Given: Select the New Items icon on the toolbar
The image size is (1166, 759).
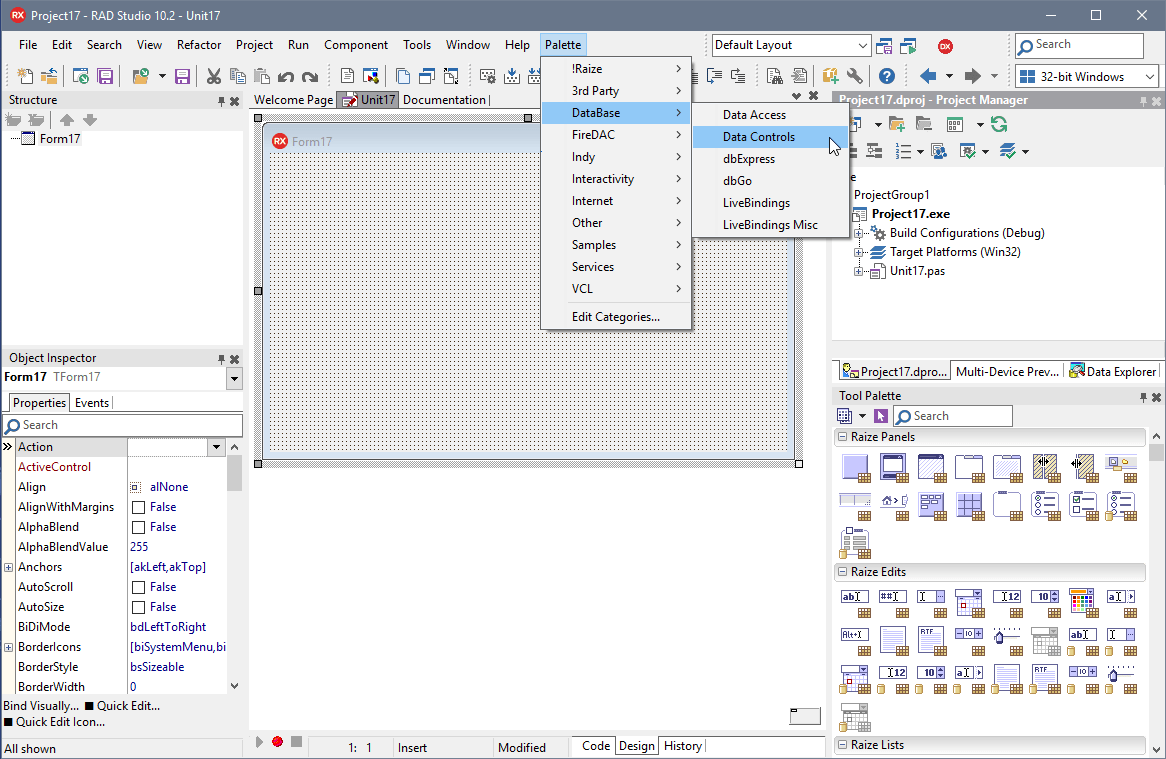Looking at the screenshot, I should [25, 75].
